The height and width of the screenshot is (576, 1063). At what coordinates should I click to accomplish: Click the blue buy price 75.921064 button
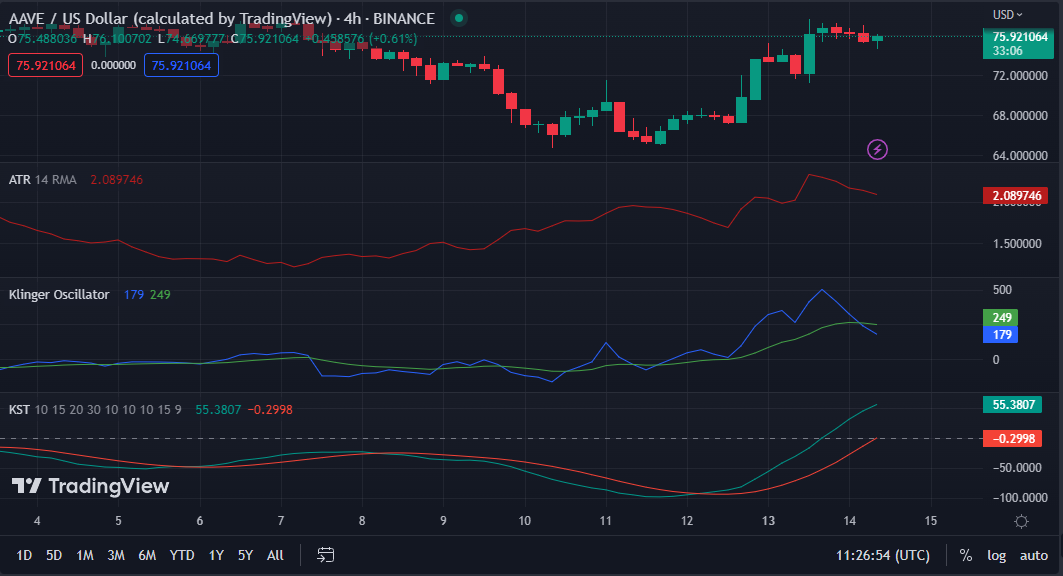(x=181, y=65)
